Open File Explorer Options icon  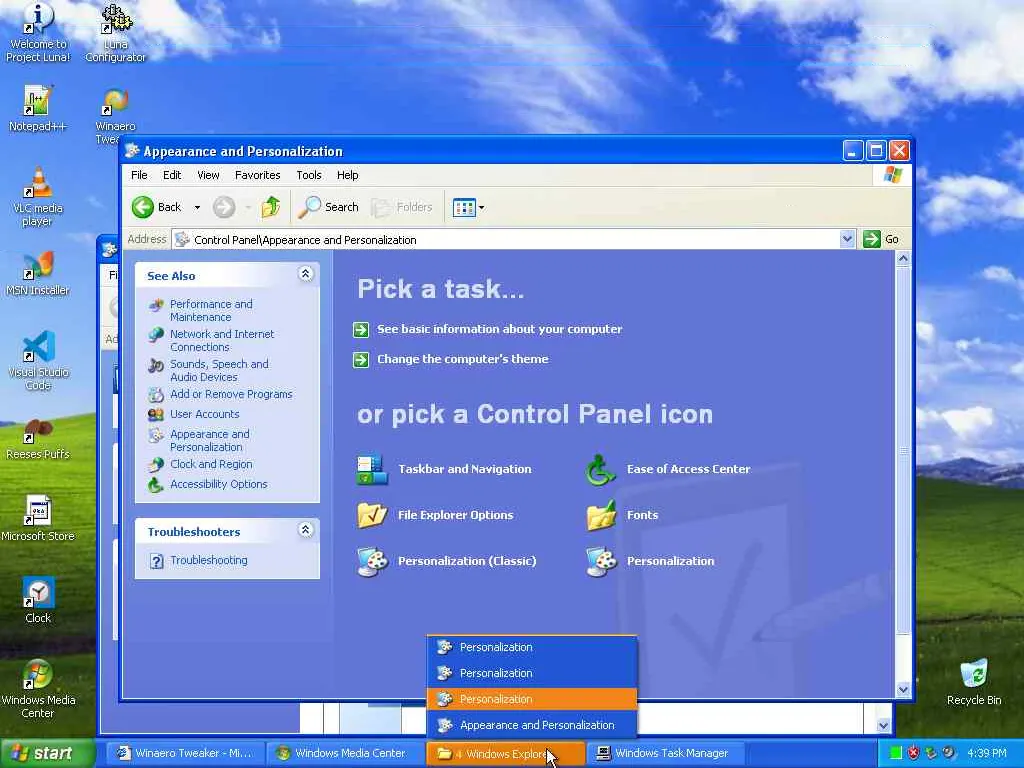tap(372, 515)
